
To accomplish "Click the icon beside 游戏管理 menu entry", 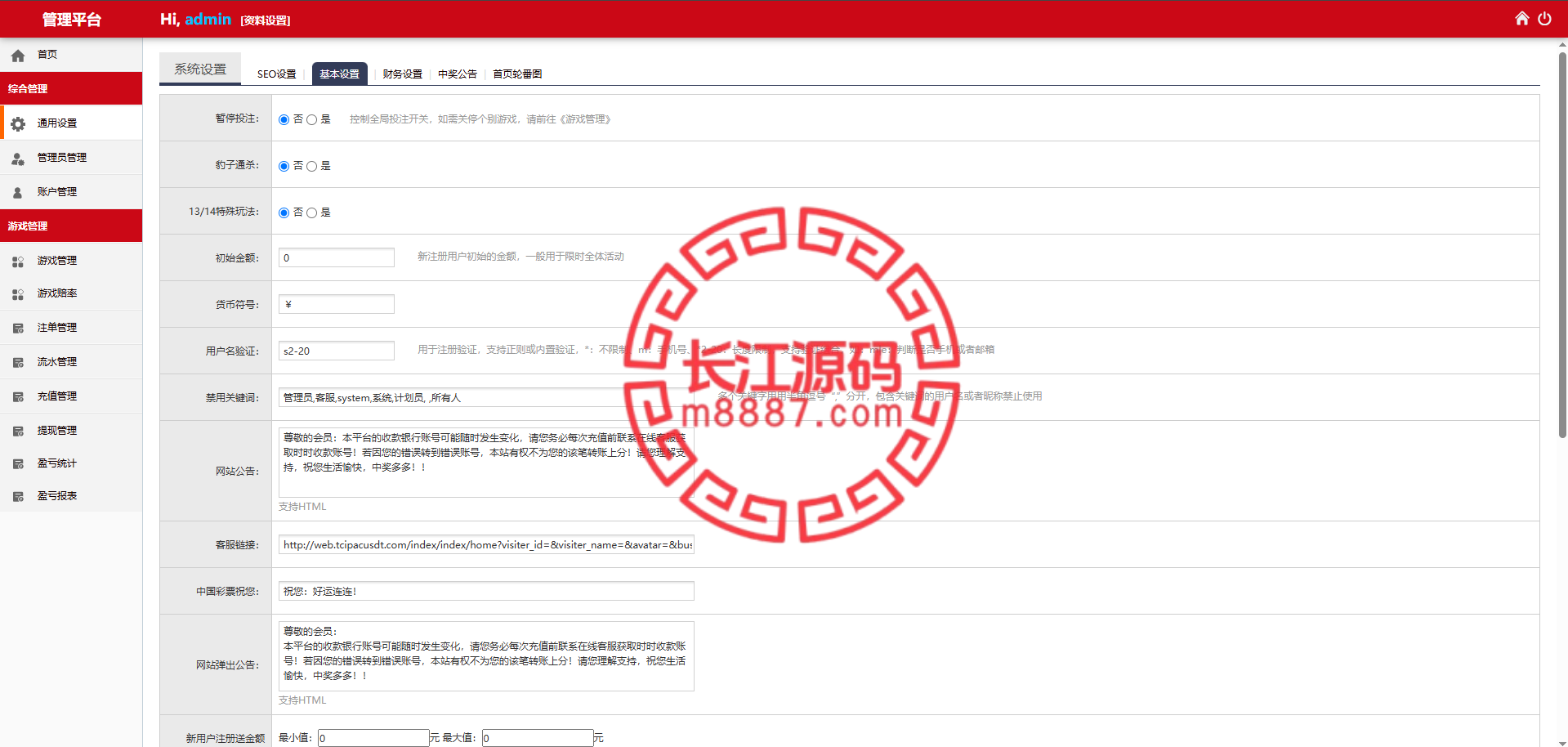I will tap(18, 262).
